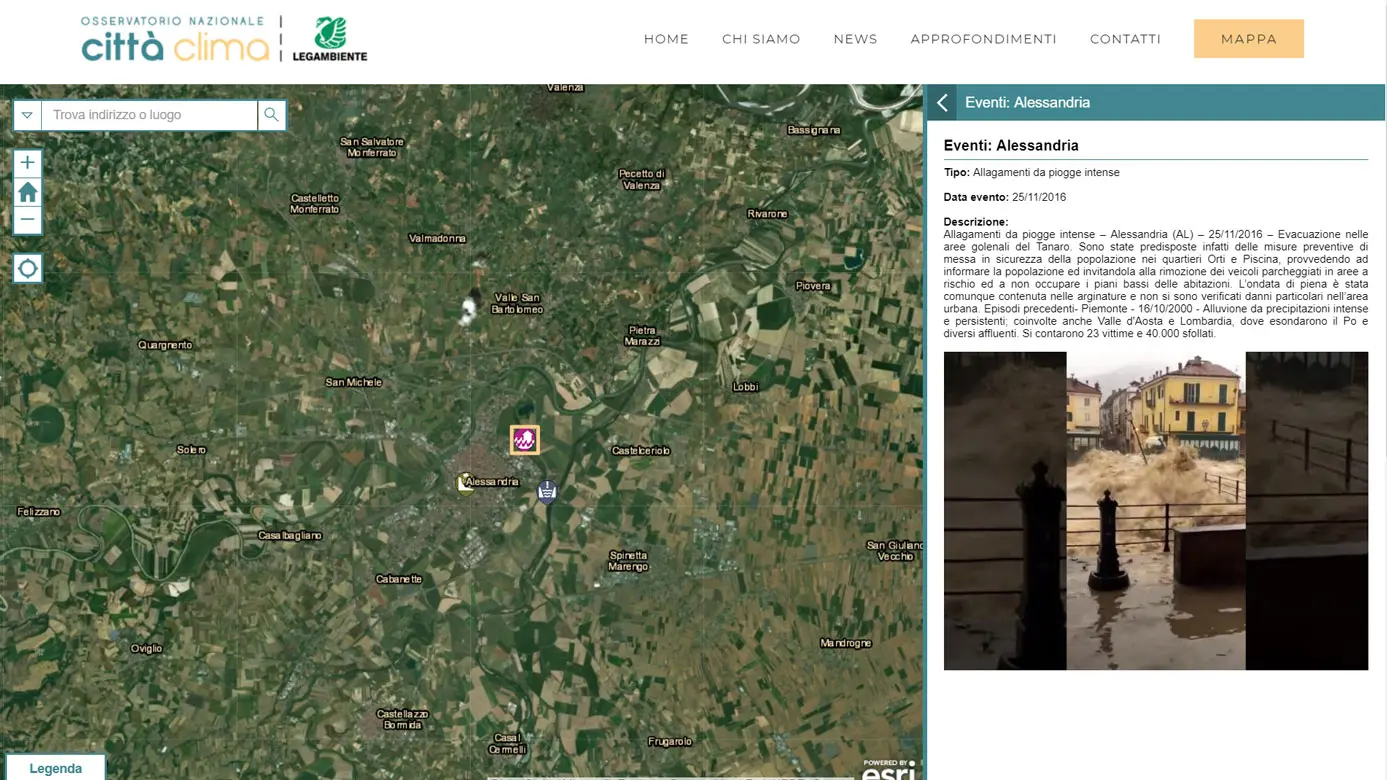Open the Alessandria flood photo
The height and width of the screenshot is (780, 1387).
[1155, 510]
